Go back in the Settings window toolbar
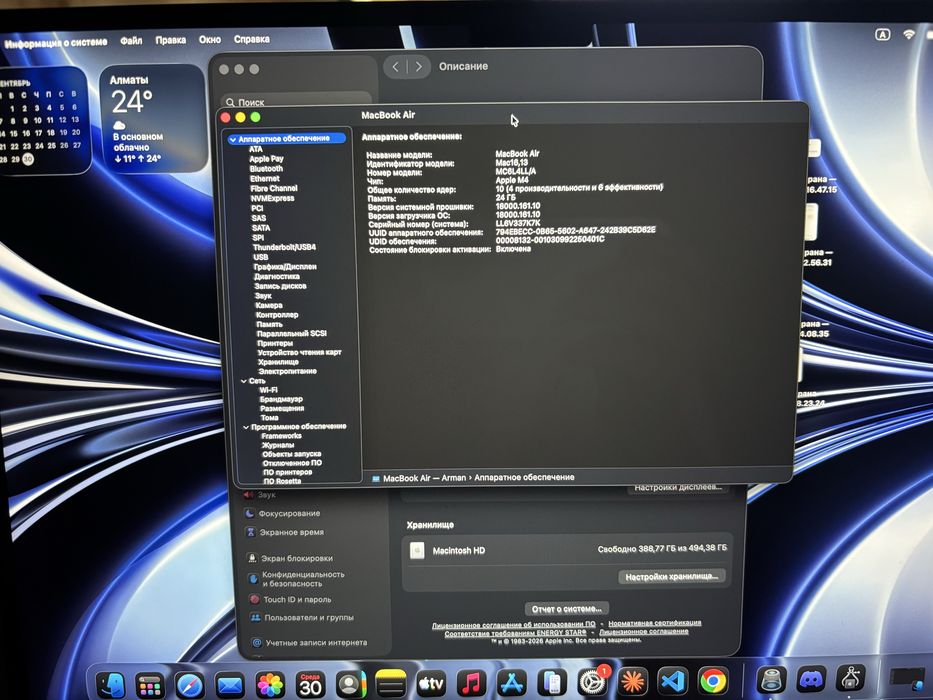The width and height of the screenshot is (933, 700). [x=396, y=67]
